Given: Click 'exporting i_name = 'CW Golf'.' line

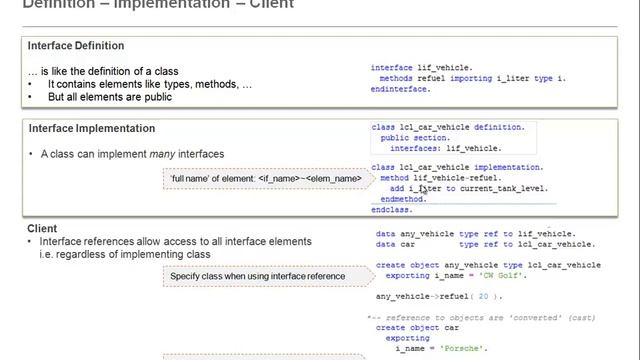Looking at the screenshot, I should coord(456,276).
